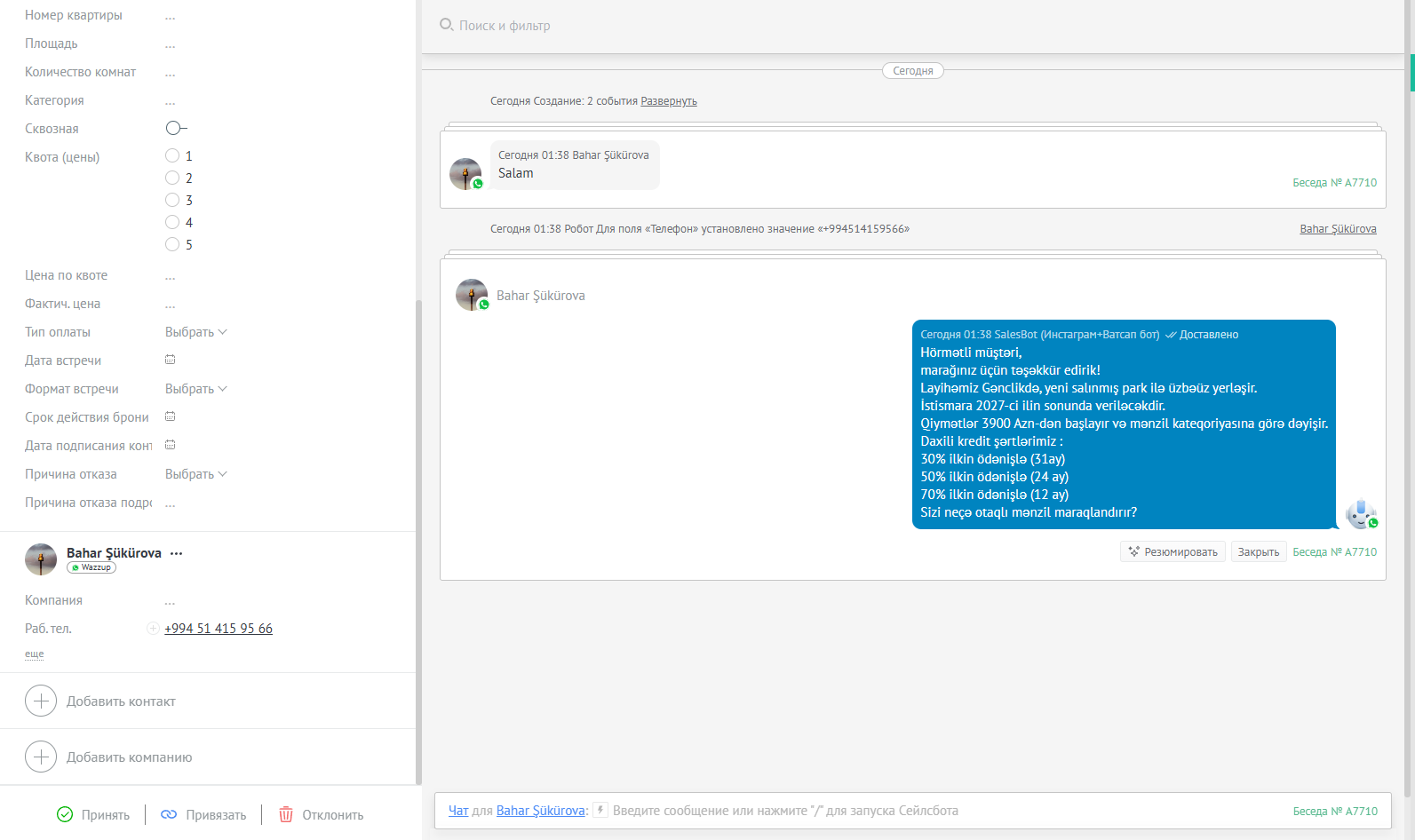Click Привязать button
The width and height of the screenshot is (1415, 840).
[x=203, y=814]
